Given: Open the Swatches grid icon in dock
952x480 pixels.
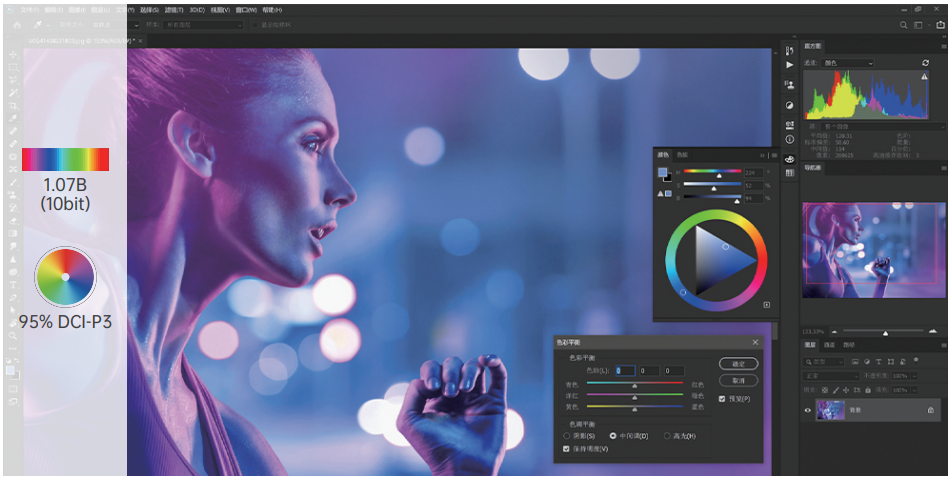Looking at the screenshot, I should (x=789, y=173).
